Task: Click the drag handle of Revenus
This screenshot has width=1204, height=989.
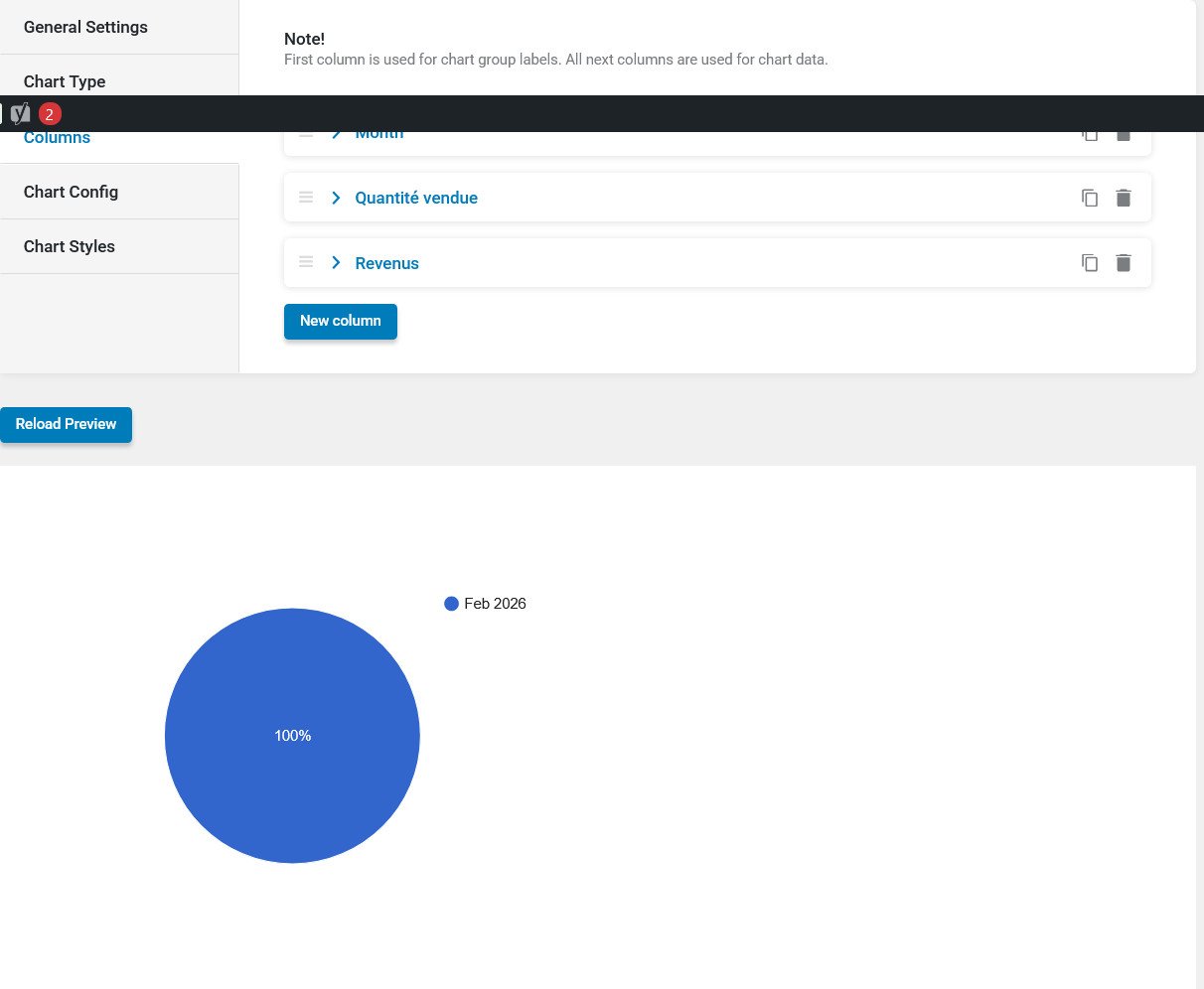Action: coord(306,262)
